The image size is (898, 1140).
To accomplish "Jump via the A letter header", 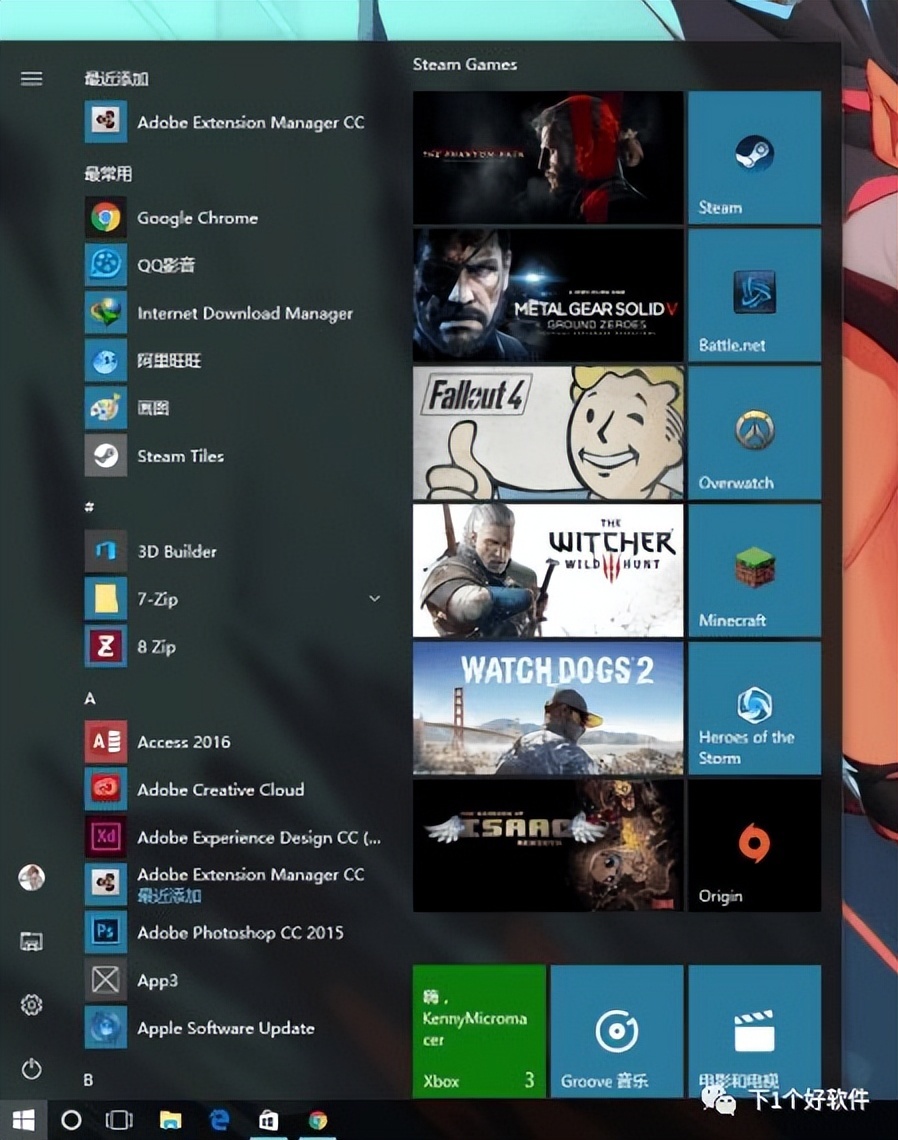I will pos(89,698).
